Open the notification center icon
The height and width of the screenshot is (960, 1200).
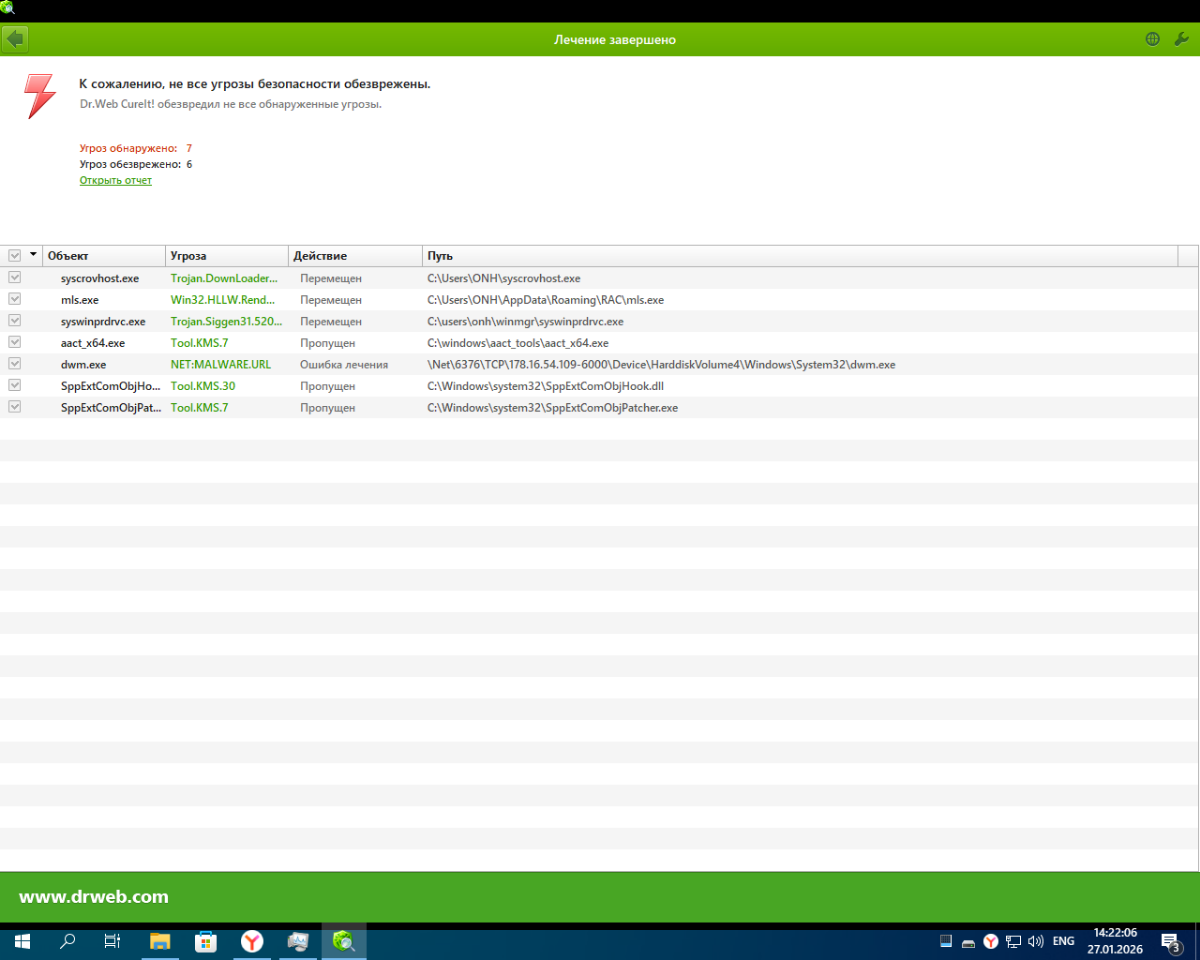coord(1170,941)
